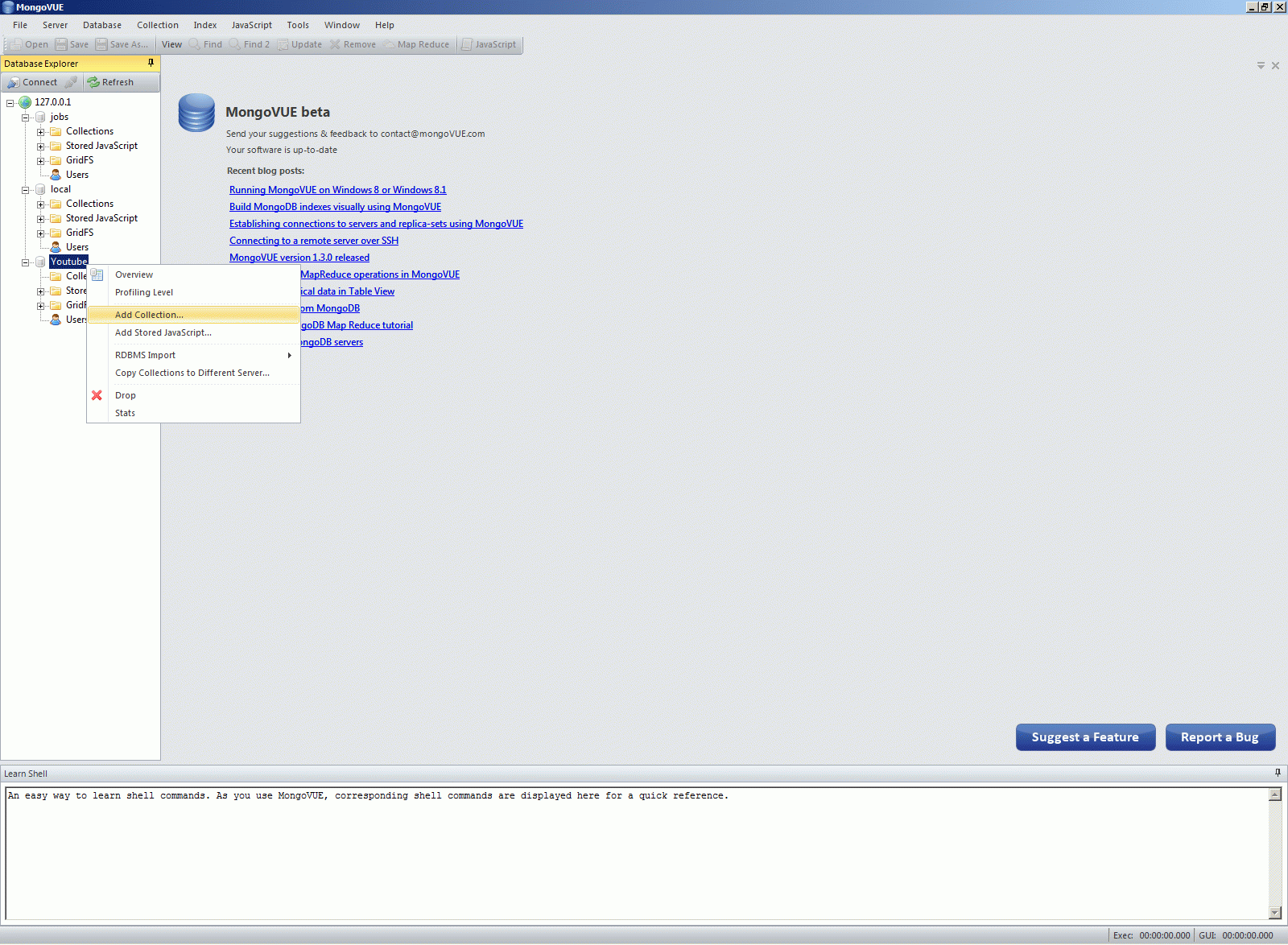Click the Open folder icon in toolbar
The image size is (1288, 945).
pyautogui.click(x=16, y=44)
